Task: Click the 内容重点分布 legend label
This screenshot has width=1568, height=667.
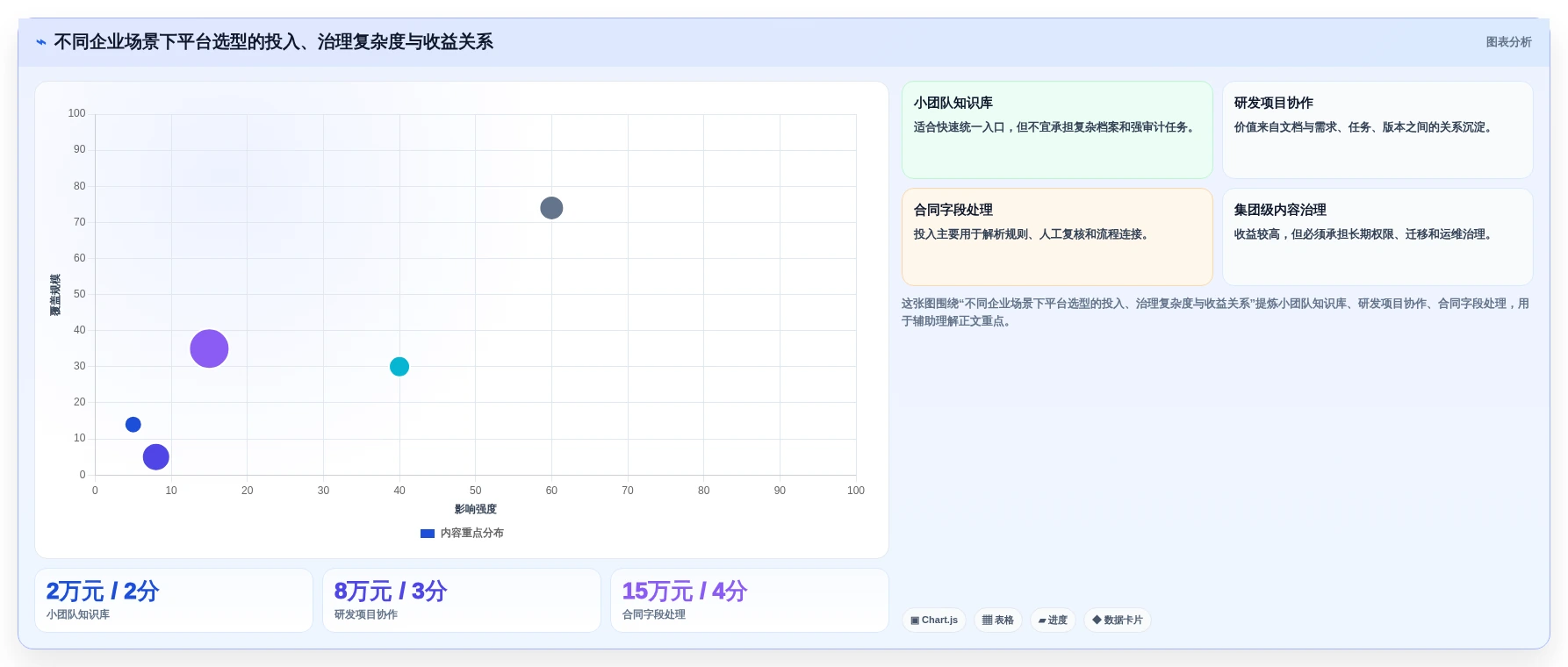Action: coord(472,534)
